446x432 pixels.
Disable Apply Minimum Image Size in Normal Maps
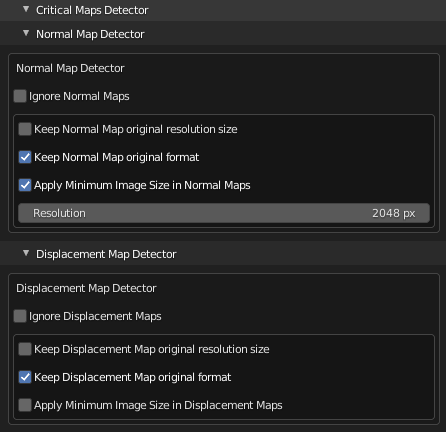coord(25,185)
